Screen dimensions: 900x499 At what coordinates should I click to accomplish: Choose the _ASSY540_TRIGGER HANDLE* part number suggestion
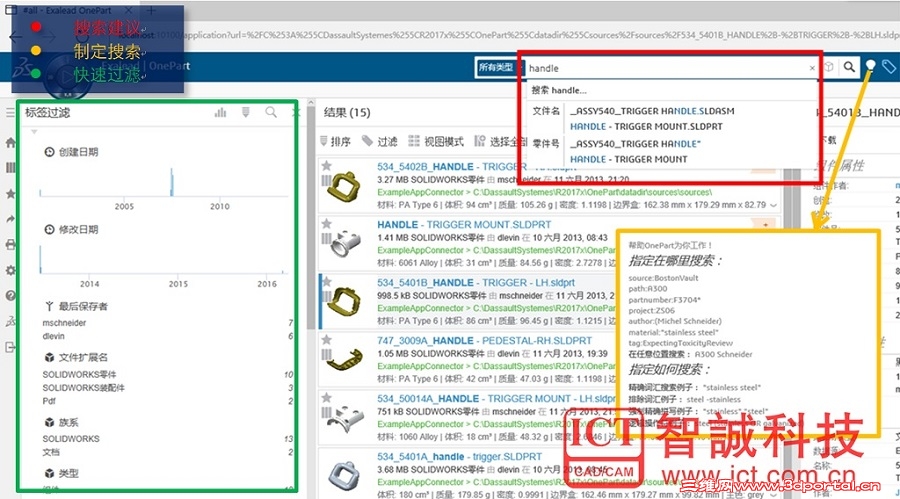click(635, 144)
